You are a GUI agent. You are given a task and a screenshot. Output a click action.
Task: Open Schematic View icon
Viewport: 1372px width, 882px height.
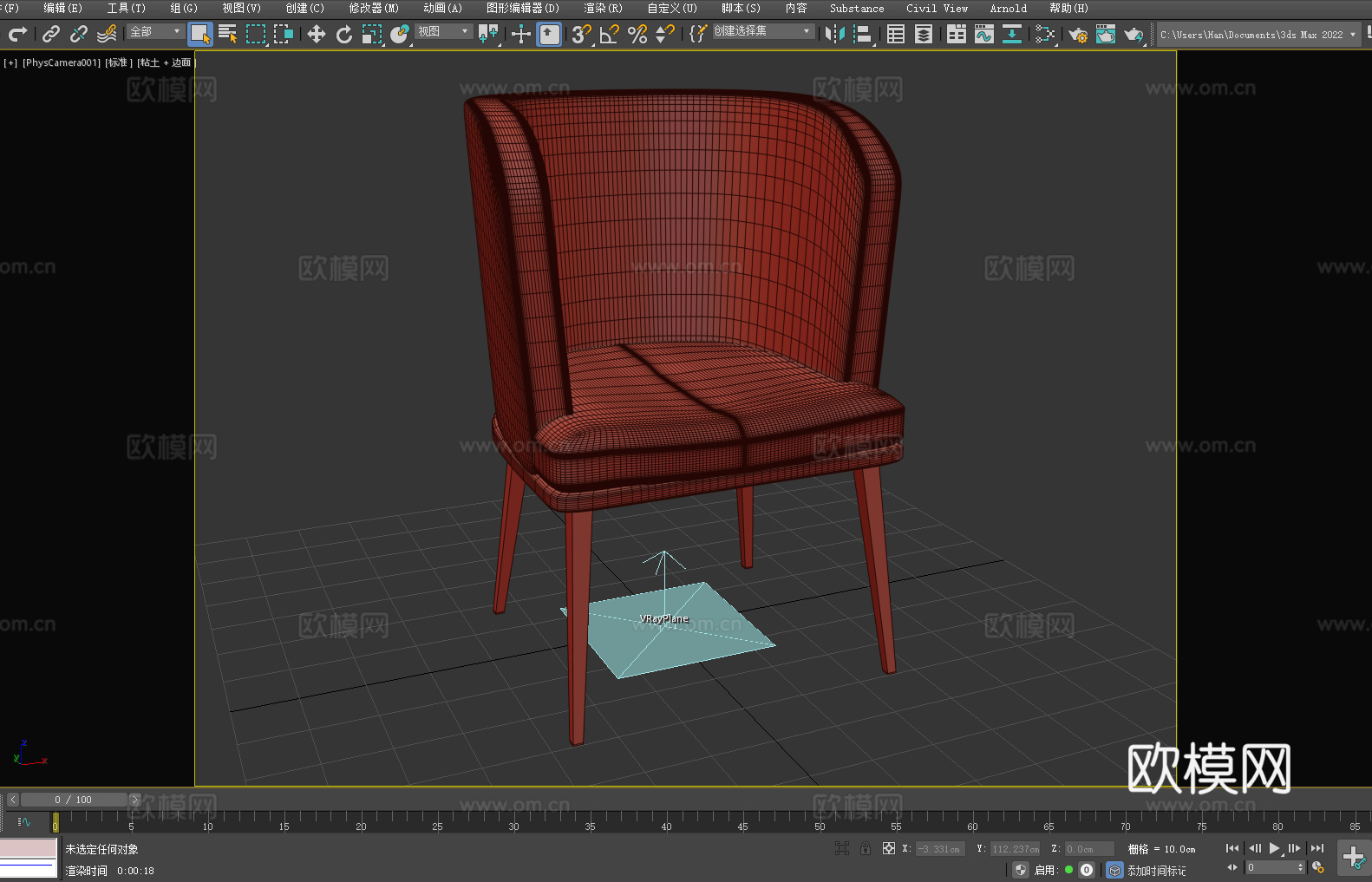coord(1012,34)
